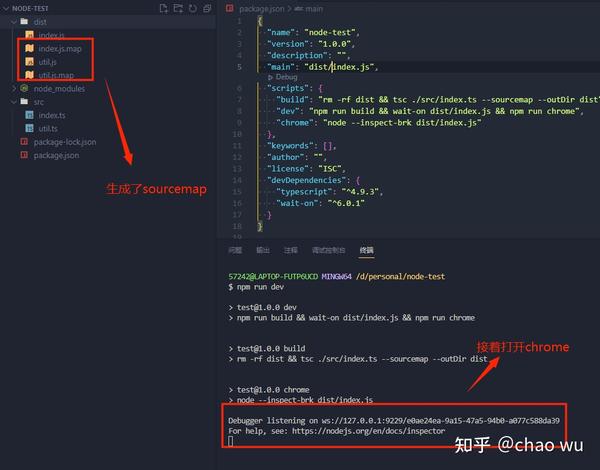Switch to the 输出 (Output) panel tab
This screenshot has height=470, width=600.
(x=262, y=250)
